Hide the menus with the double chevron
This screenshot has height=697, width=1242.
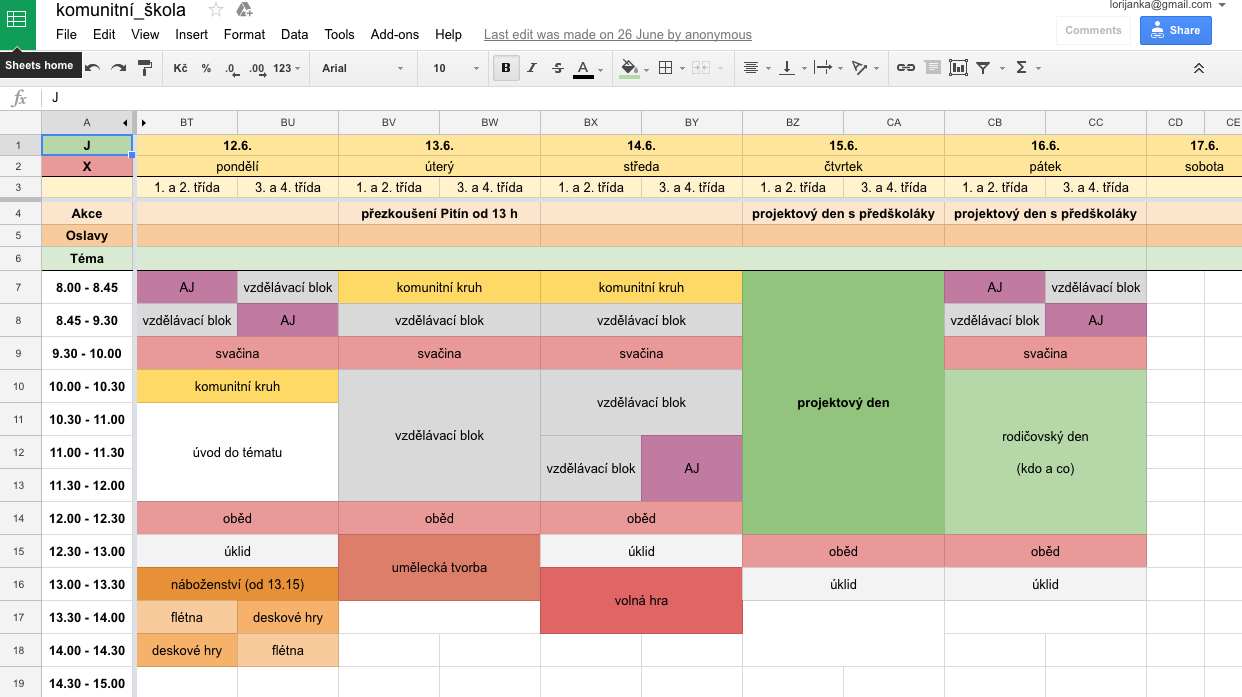click(x=1198, y=68)
